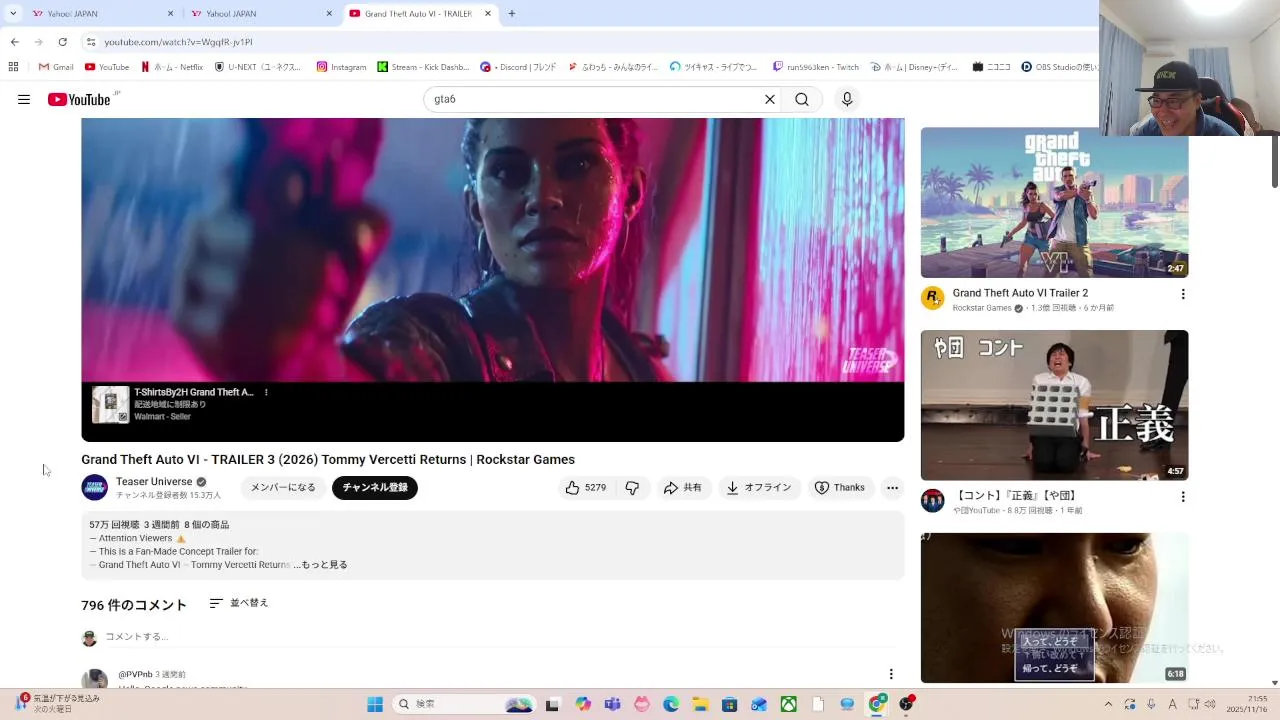This screenshot has width=1280, height=720.
Task: Go to the YouTube home logo
Action: tap(78, 99)
